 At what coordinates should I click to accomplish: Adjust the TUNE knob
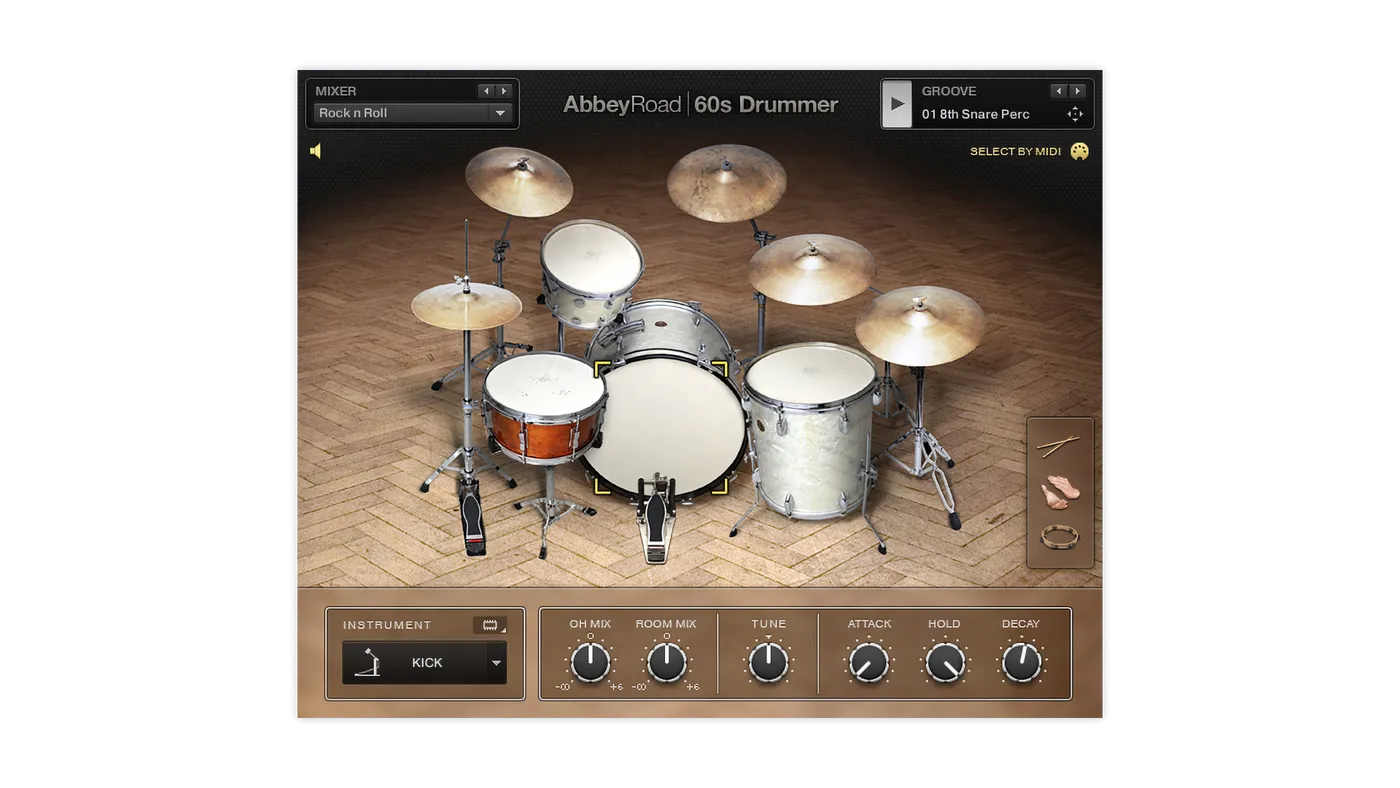(x=769, y=662)
